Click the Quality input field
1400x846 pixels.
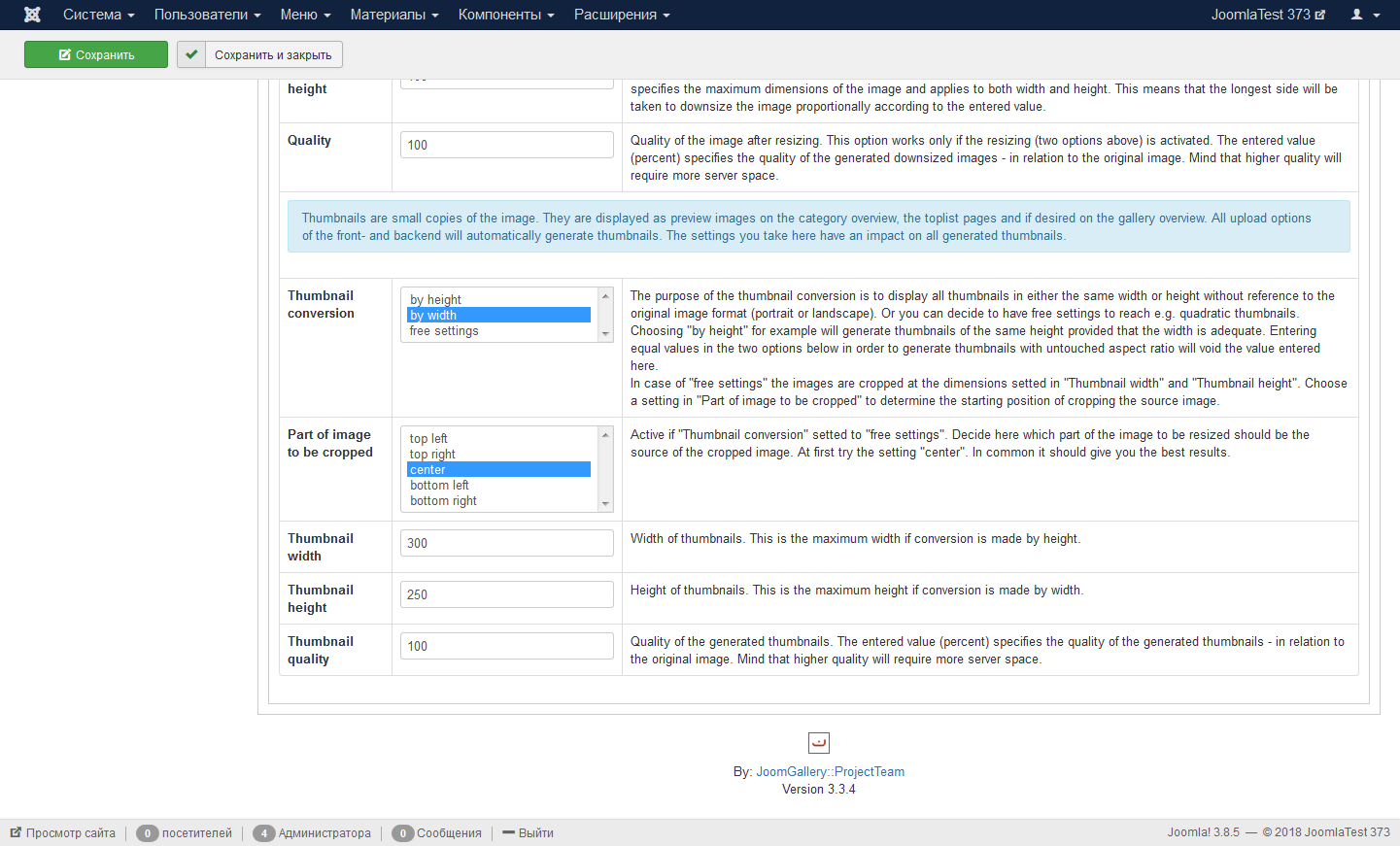click(507, 145)
